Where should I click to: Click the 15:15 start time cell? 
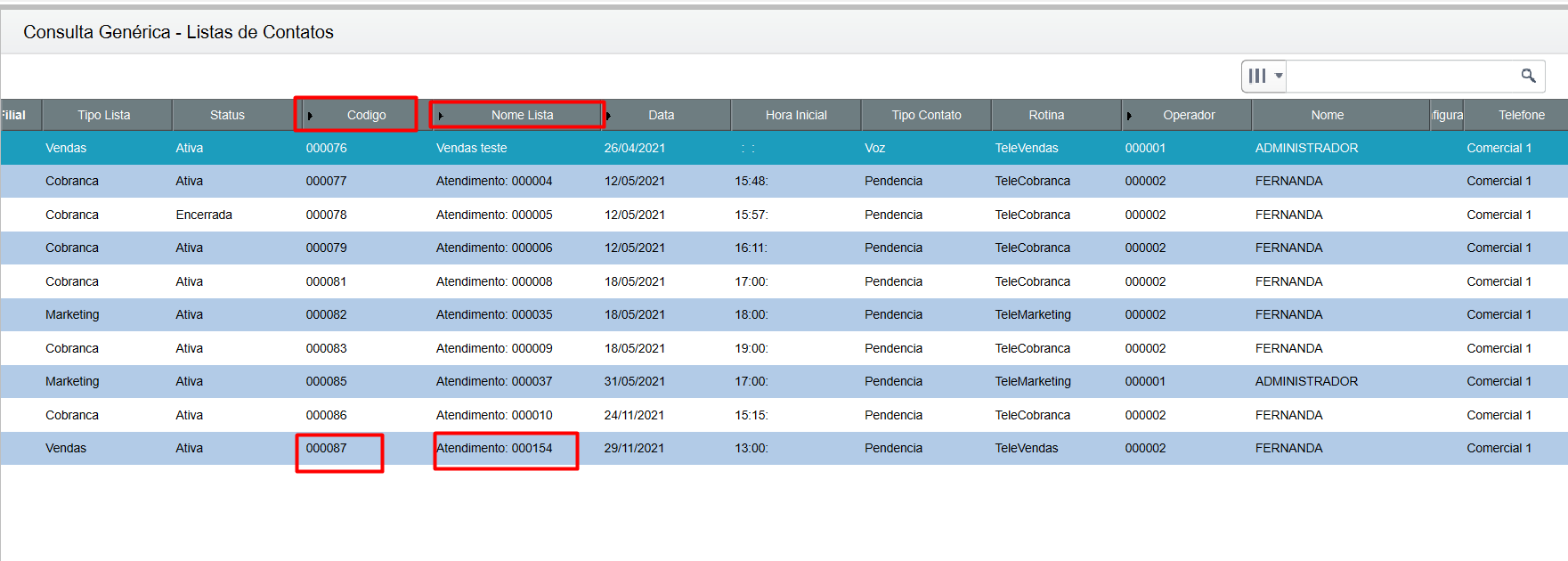pyautogui.click(x=751, y=415)
